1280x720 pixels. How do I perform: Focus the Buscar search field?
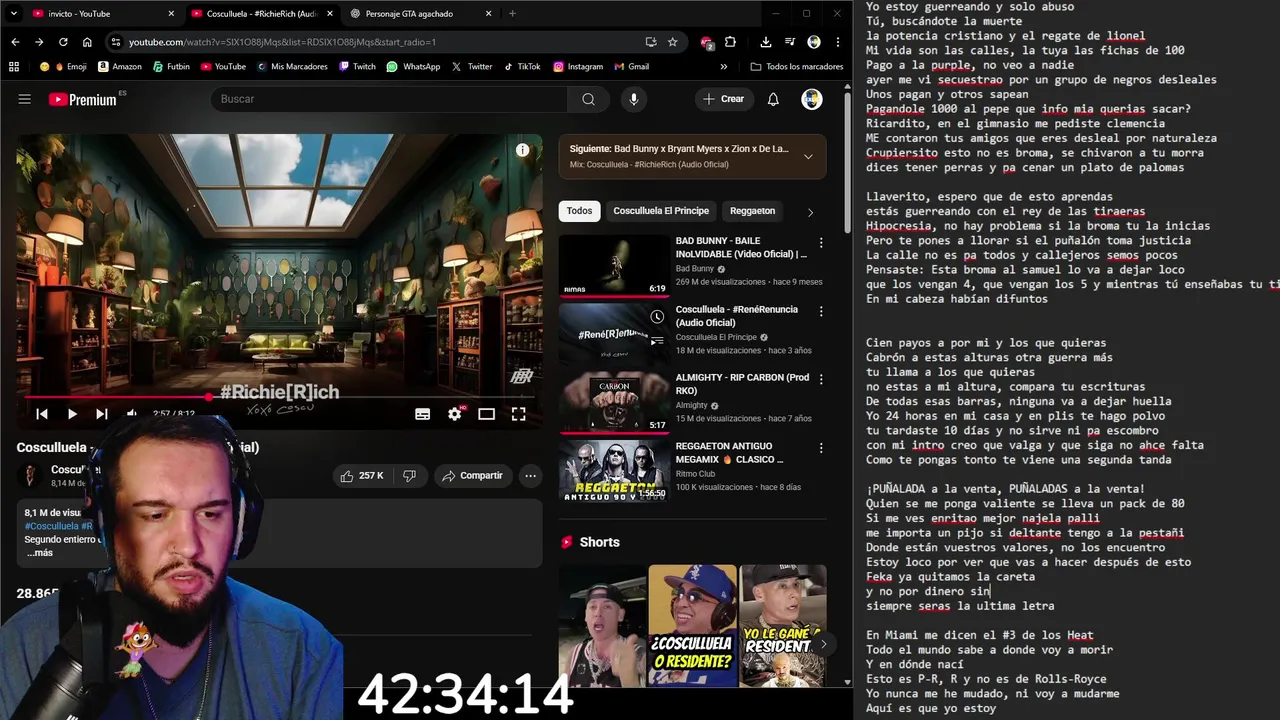[389, 99]
